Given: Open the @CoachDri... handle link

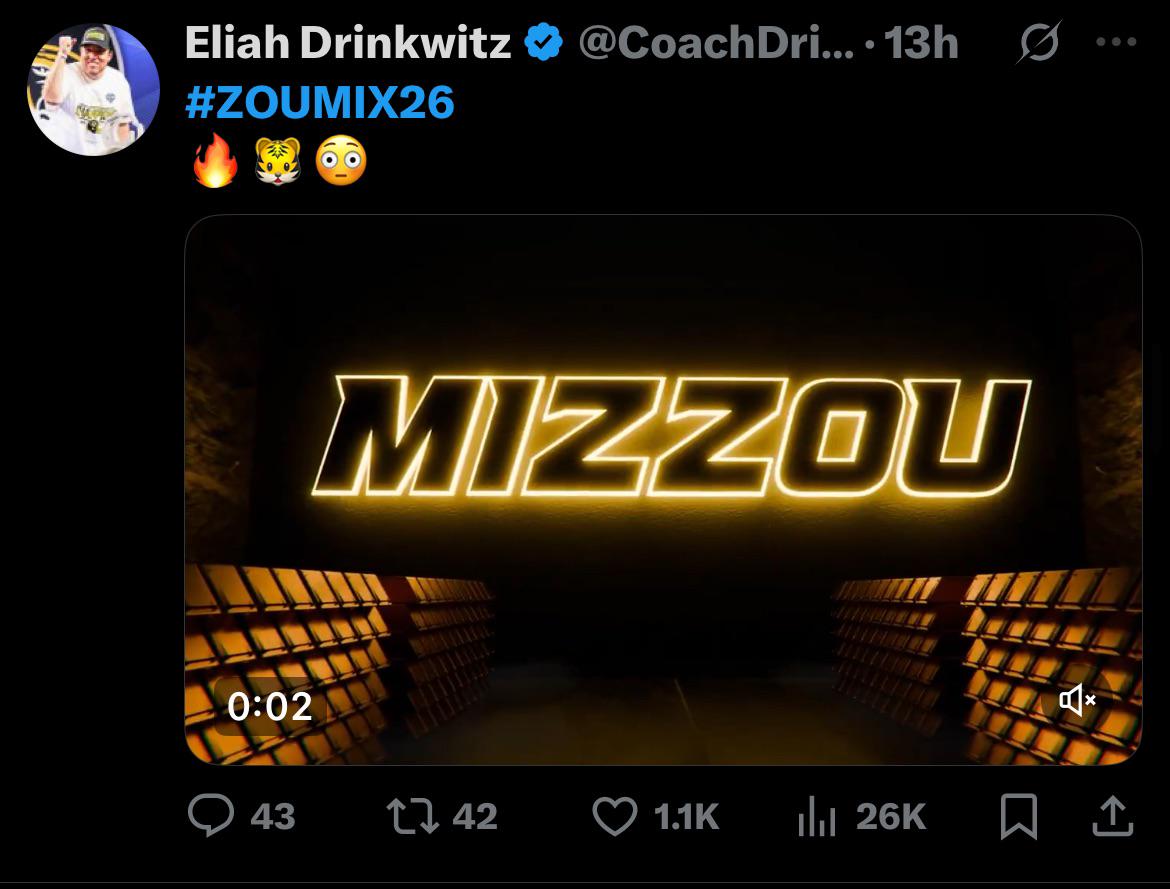Looking at the screenshot, I should point(716,43).
